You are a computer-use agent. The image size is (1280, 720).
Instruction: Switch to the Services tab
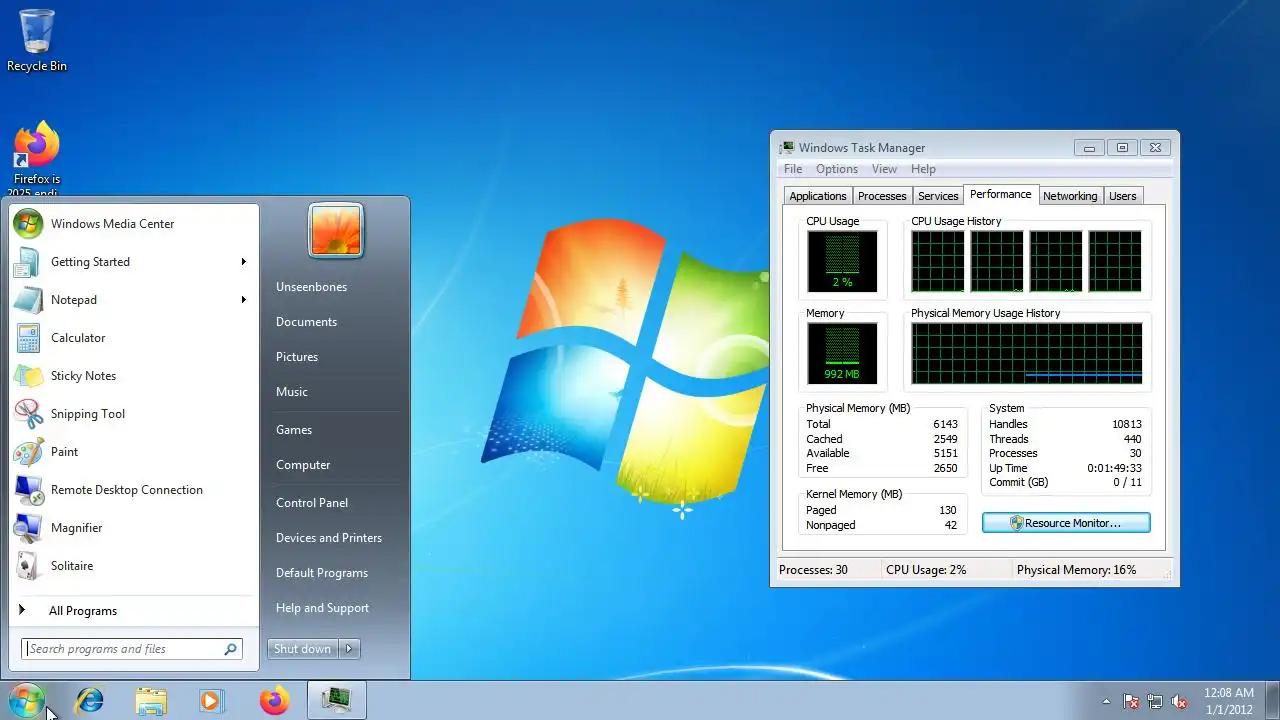click(x=938, y=196)
